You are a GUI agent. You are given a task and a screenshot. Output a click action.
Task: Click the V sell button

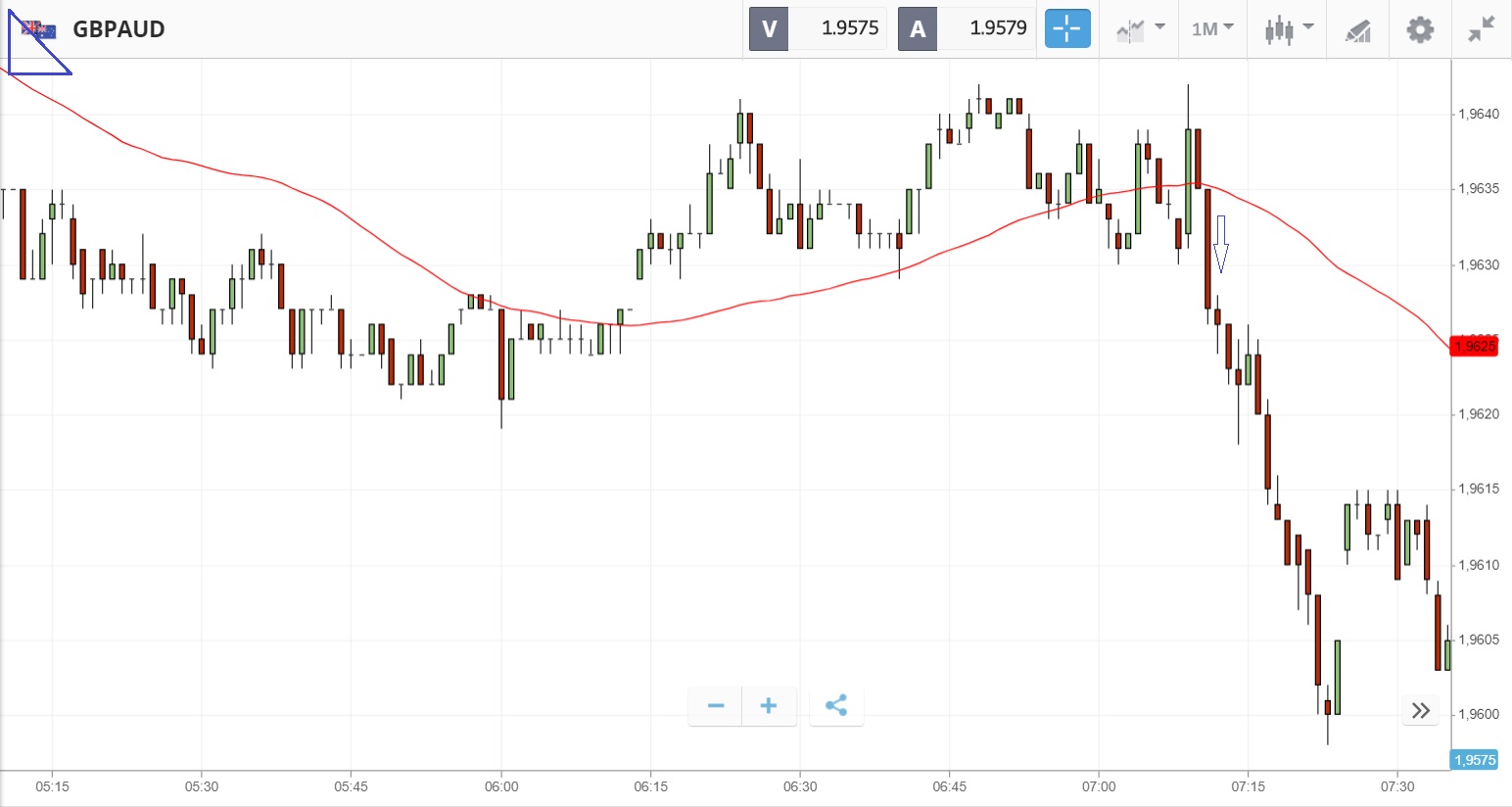769,28
